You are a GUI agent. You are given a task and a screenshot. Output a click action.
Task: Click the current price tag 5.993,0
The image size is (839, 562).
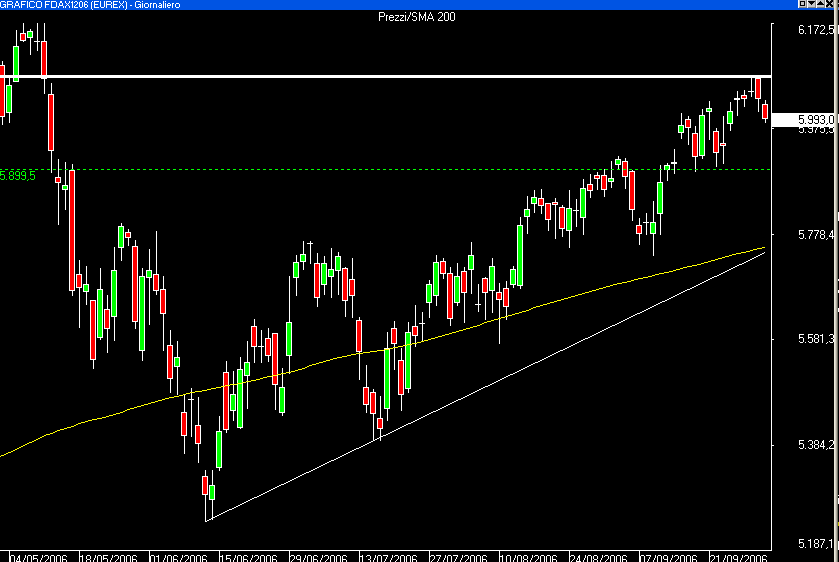[803, 119]
